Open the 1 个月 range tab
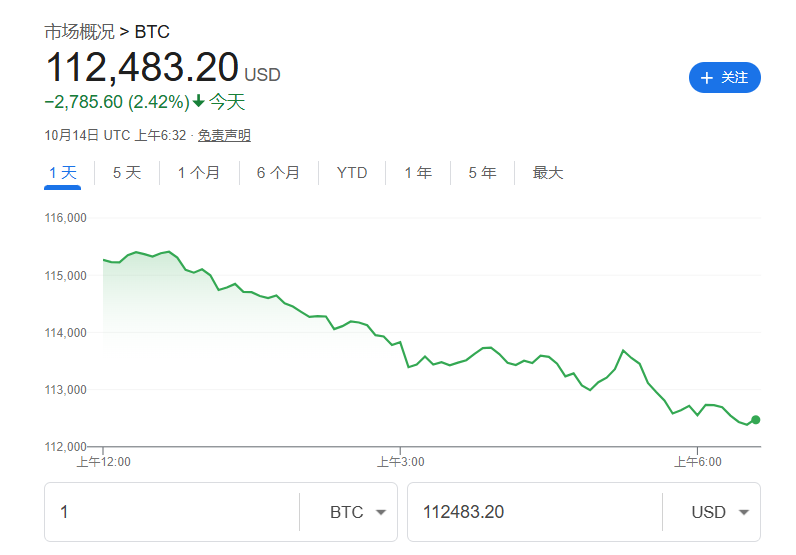Image resolution: width=796 pixels, height=555 pixels. pyautogui.click(x=199, y=173)
